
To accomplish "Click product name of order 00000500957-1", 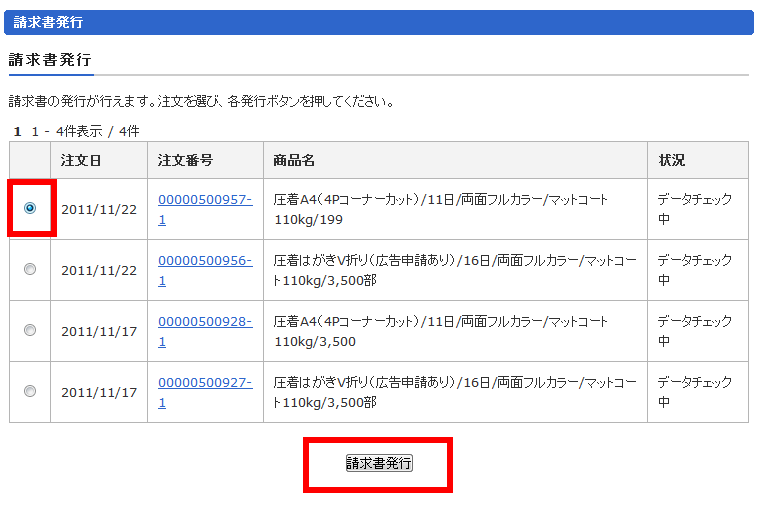I will [440, 209].
